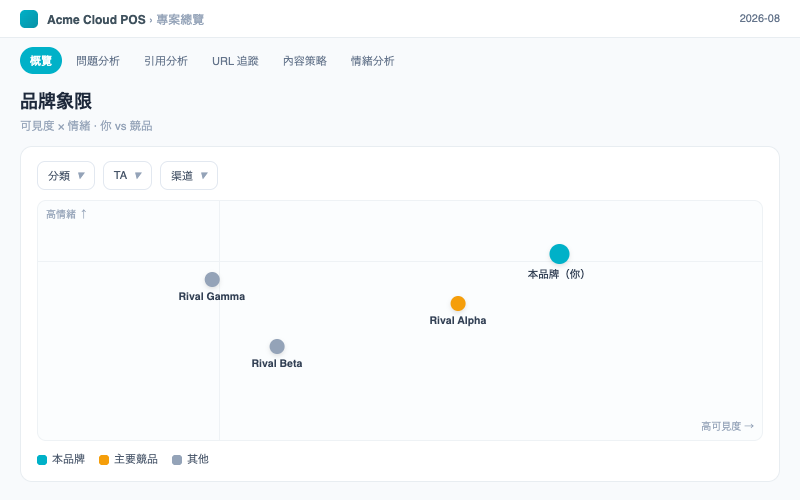Click the orange 主要競品 legend swatch
Image resolution: width=800 pixels, height=500 pixels.
(104, 460)
